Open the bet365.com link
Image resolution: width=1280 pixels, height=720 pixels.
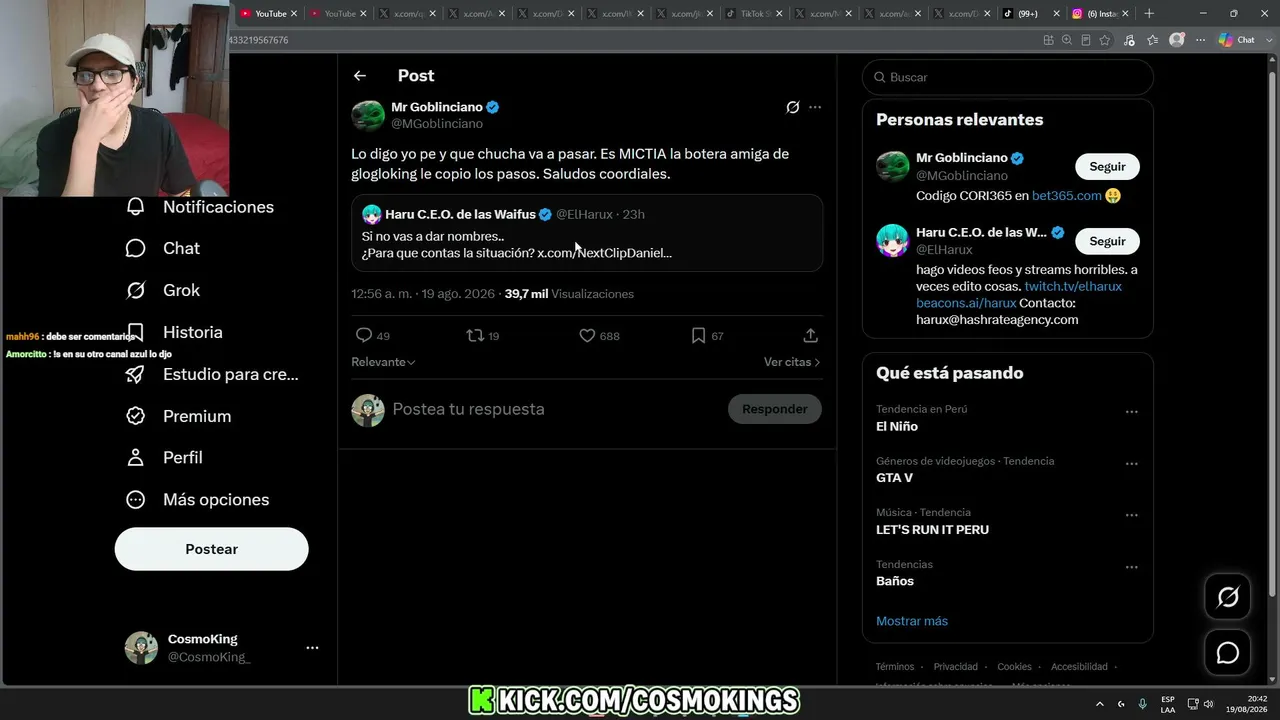click(1067, 196)
